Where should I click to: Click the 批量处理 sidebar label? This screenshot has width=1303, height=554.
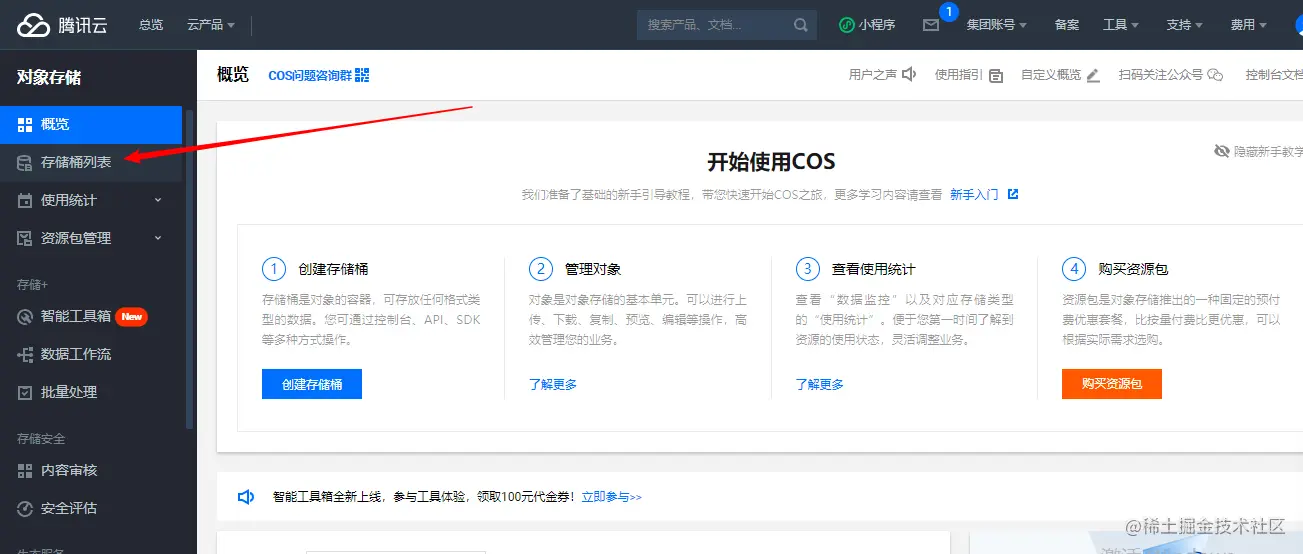click(x=69, y=392)
